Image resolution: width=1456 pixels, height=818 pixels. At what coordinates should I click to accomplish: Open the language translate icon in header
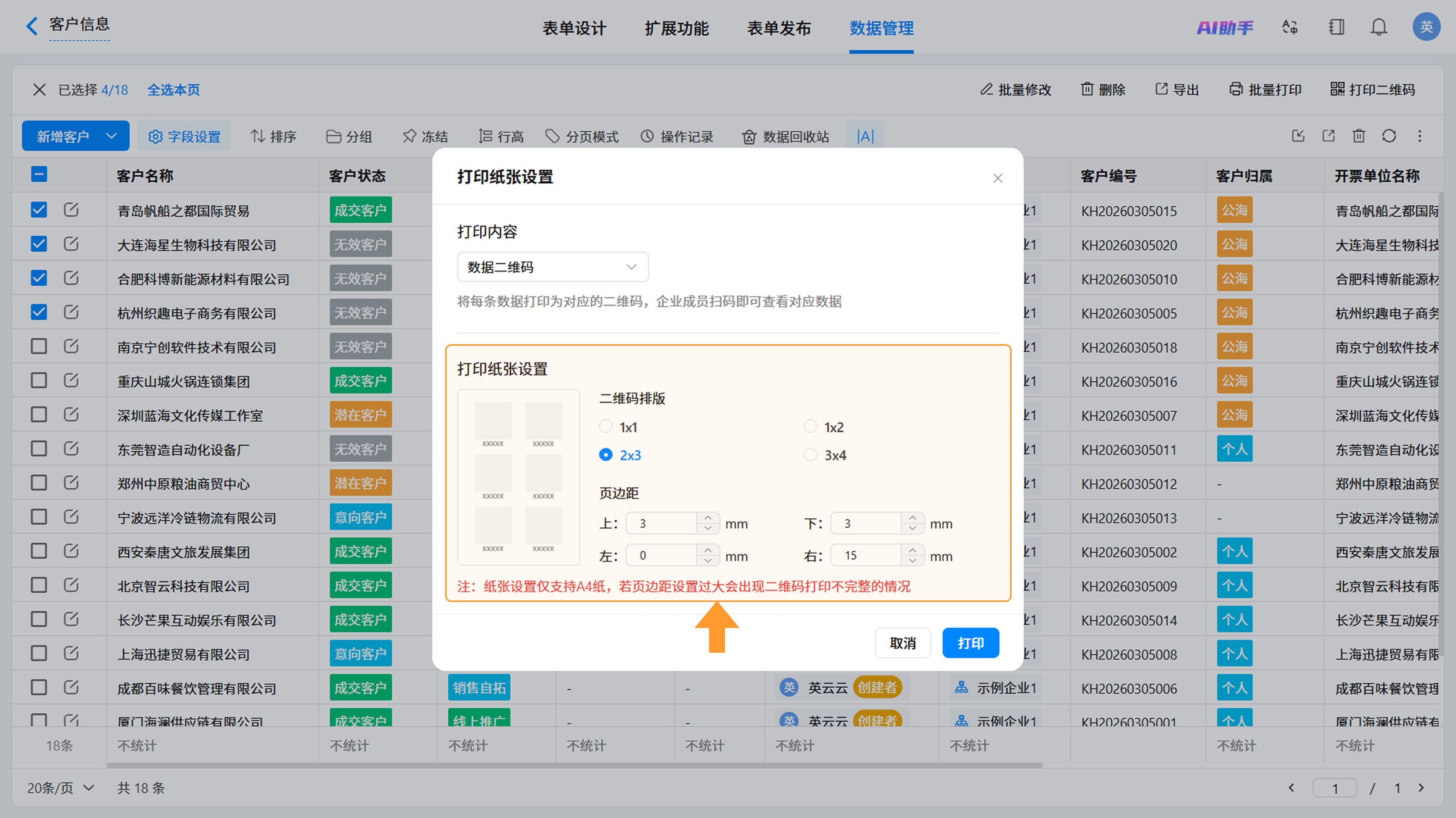coord(1290,27)
